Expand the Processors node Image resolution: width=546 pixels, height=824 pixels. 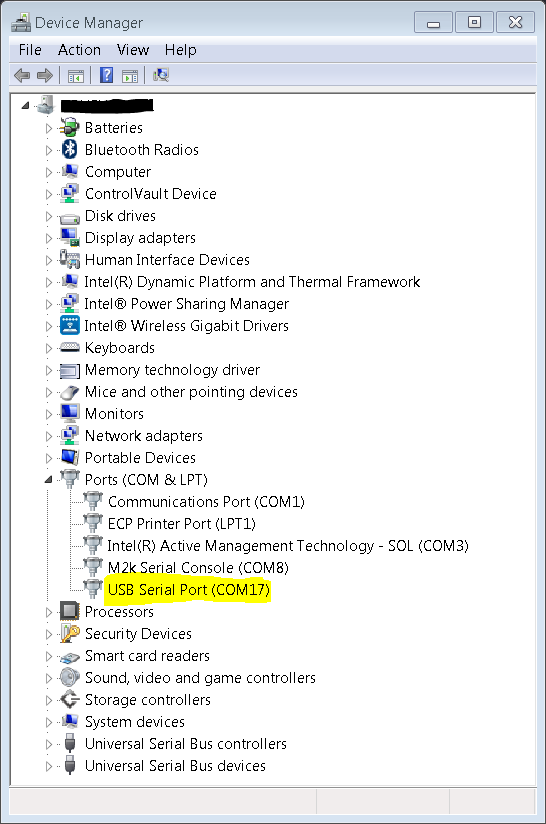(48, 612)
